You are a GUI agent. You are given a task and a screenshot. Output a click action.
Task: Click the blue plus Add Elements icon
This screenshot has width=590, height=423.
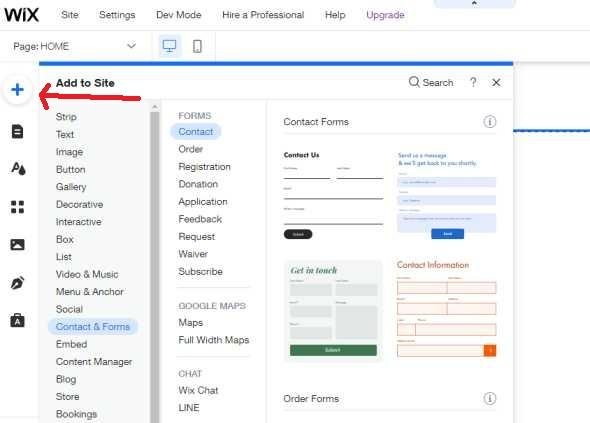[x=17, y=90]
